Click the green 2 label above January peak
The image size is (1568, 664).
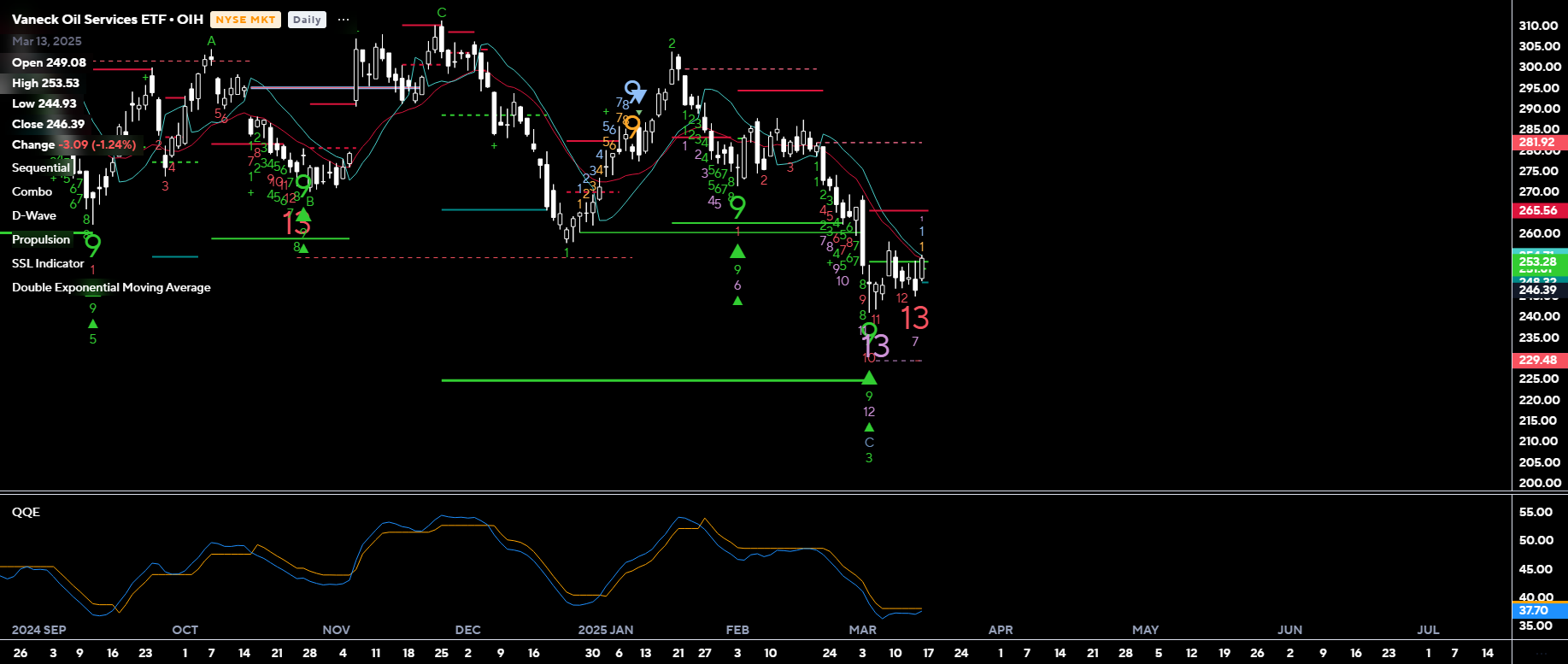click(672, 44)
